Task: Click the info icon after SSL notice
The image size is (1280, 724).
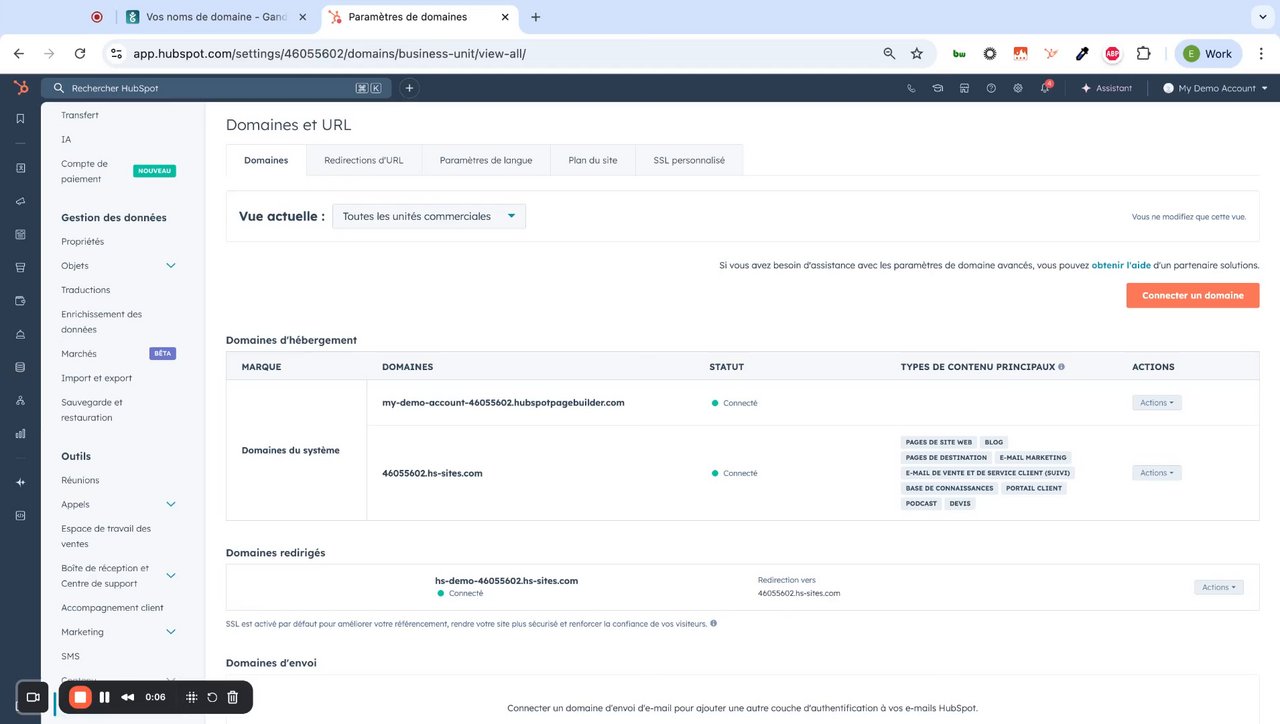Action: [713, 624]
